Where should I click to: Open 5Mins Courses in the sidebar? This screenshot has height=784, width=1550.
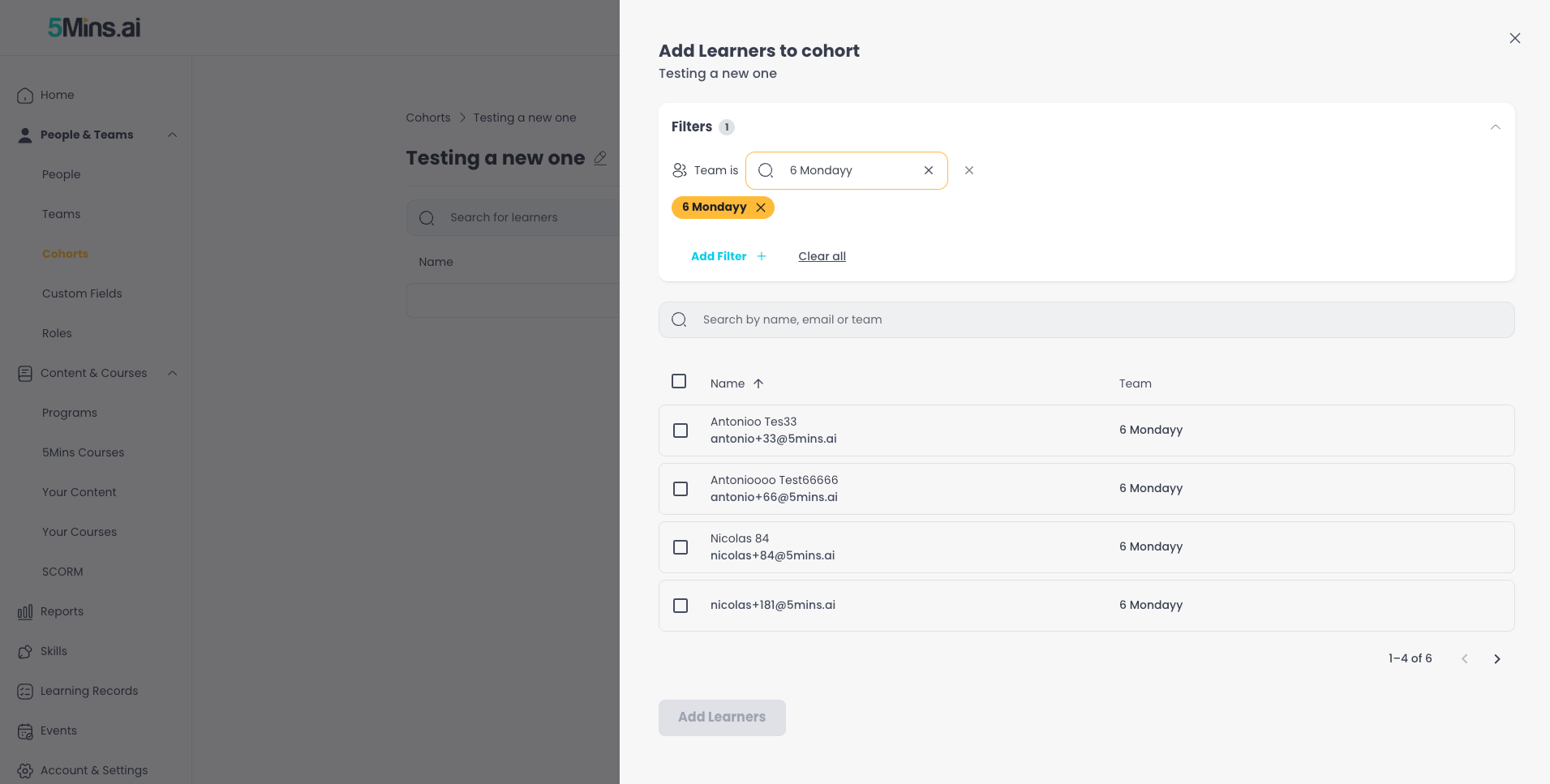point(83,452)
